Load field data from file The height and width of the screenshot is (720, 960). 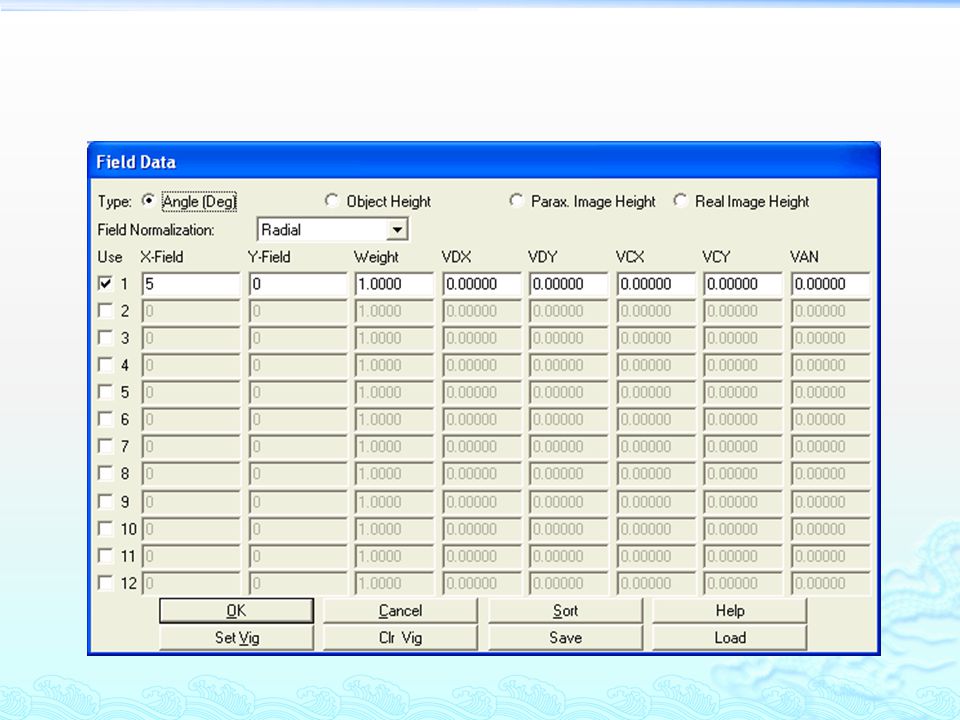(x=730, y=637)
